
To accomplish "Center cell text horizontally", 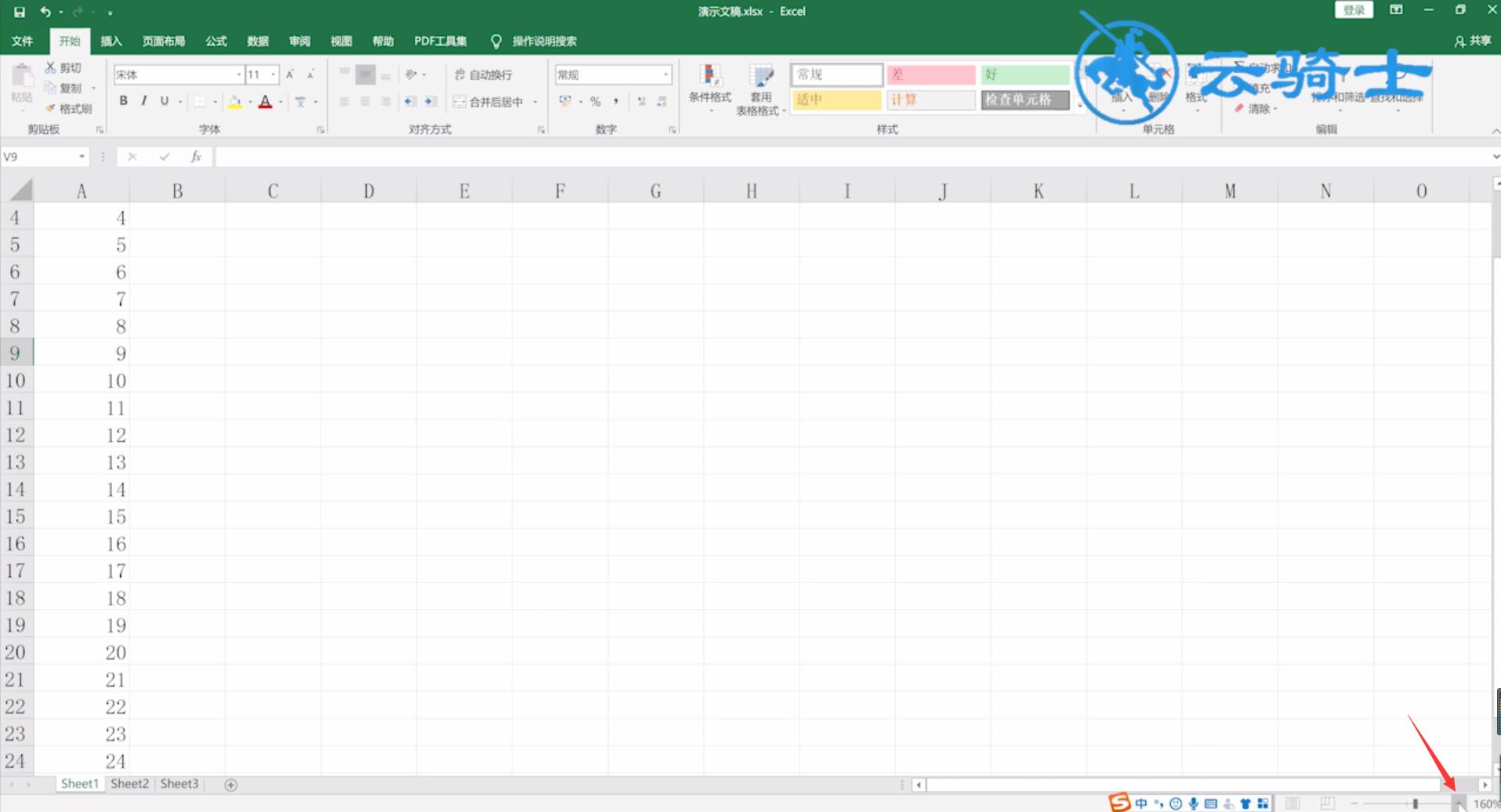I will 364,102.
